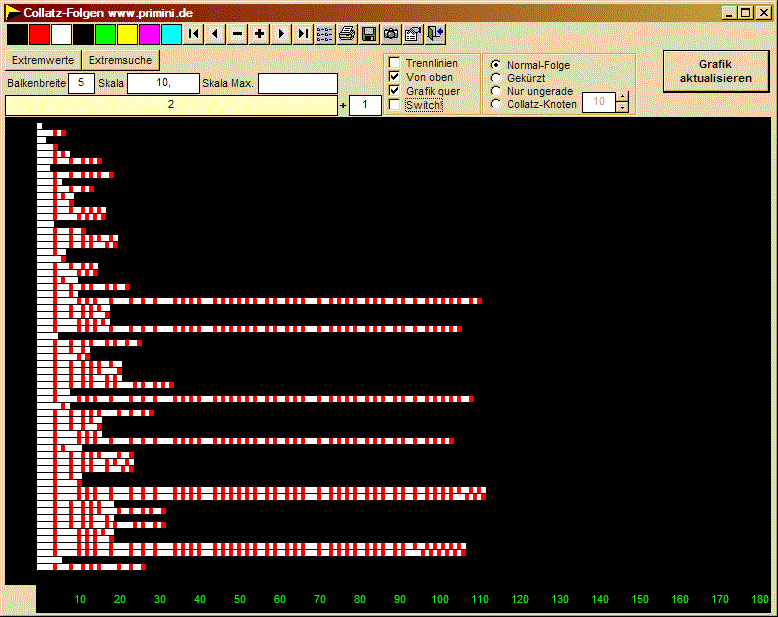
Task: Click axis label 110
Action: [x=480, y=599]
